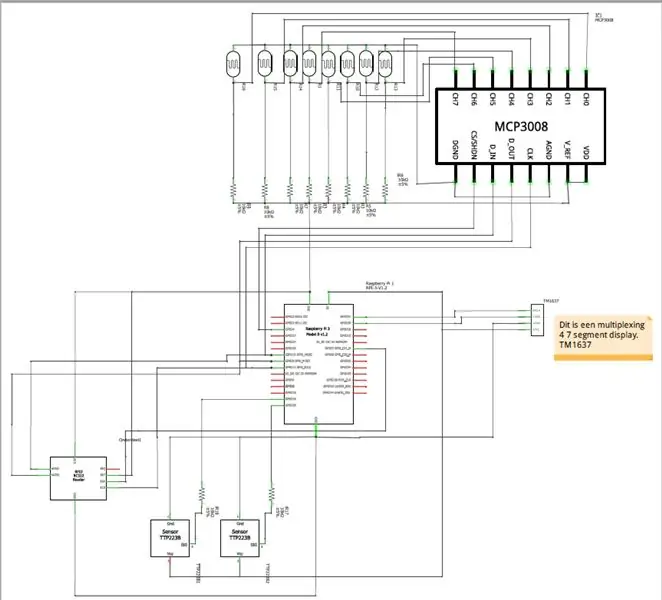Select the RFID RC522 reader block
This screenshot has width=662, height=600.
point(78,478)
